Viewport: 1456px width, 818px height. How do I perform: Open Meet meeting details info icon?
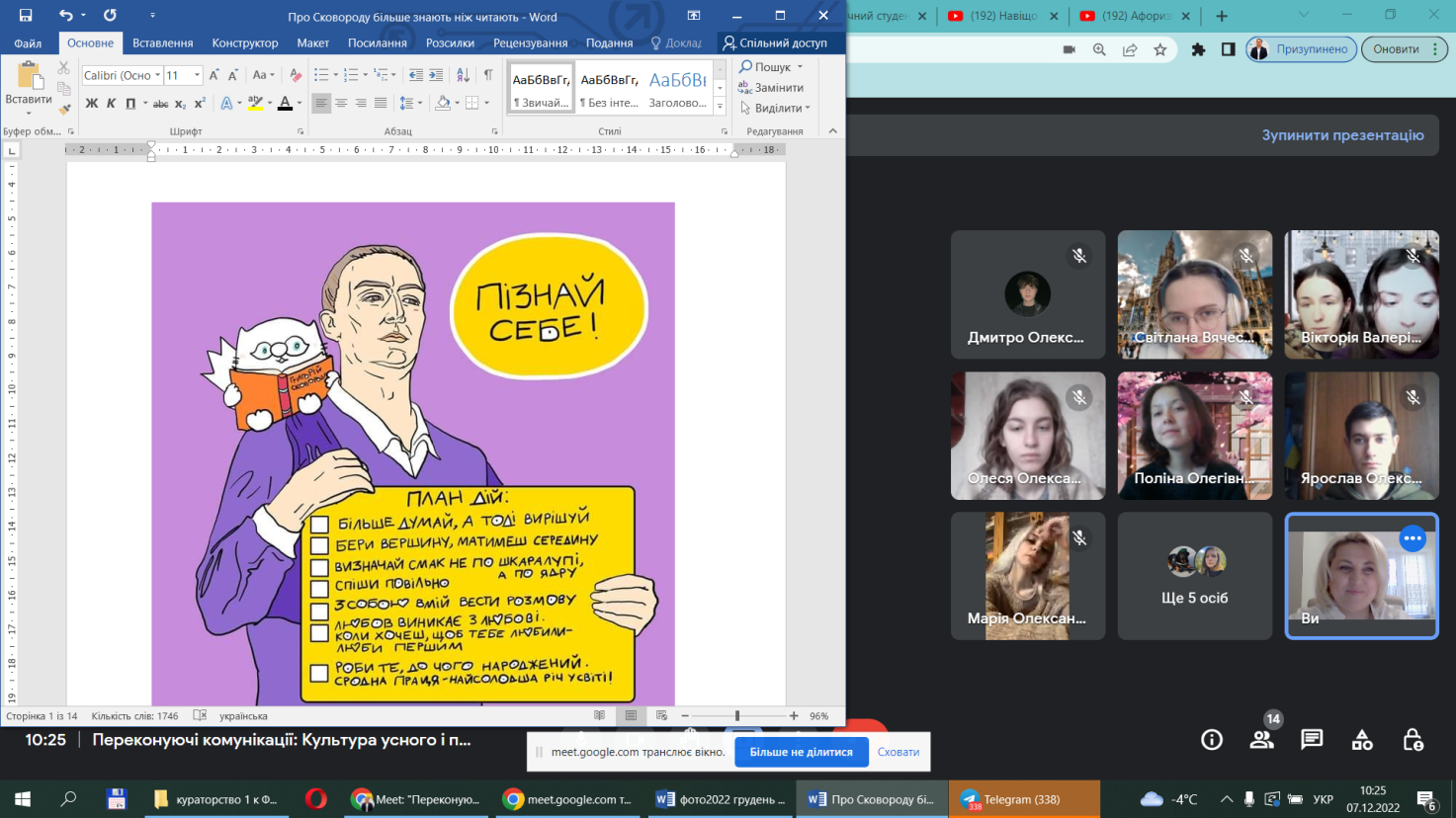1212,740
